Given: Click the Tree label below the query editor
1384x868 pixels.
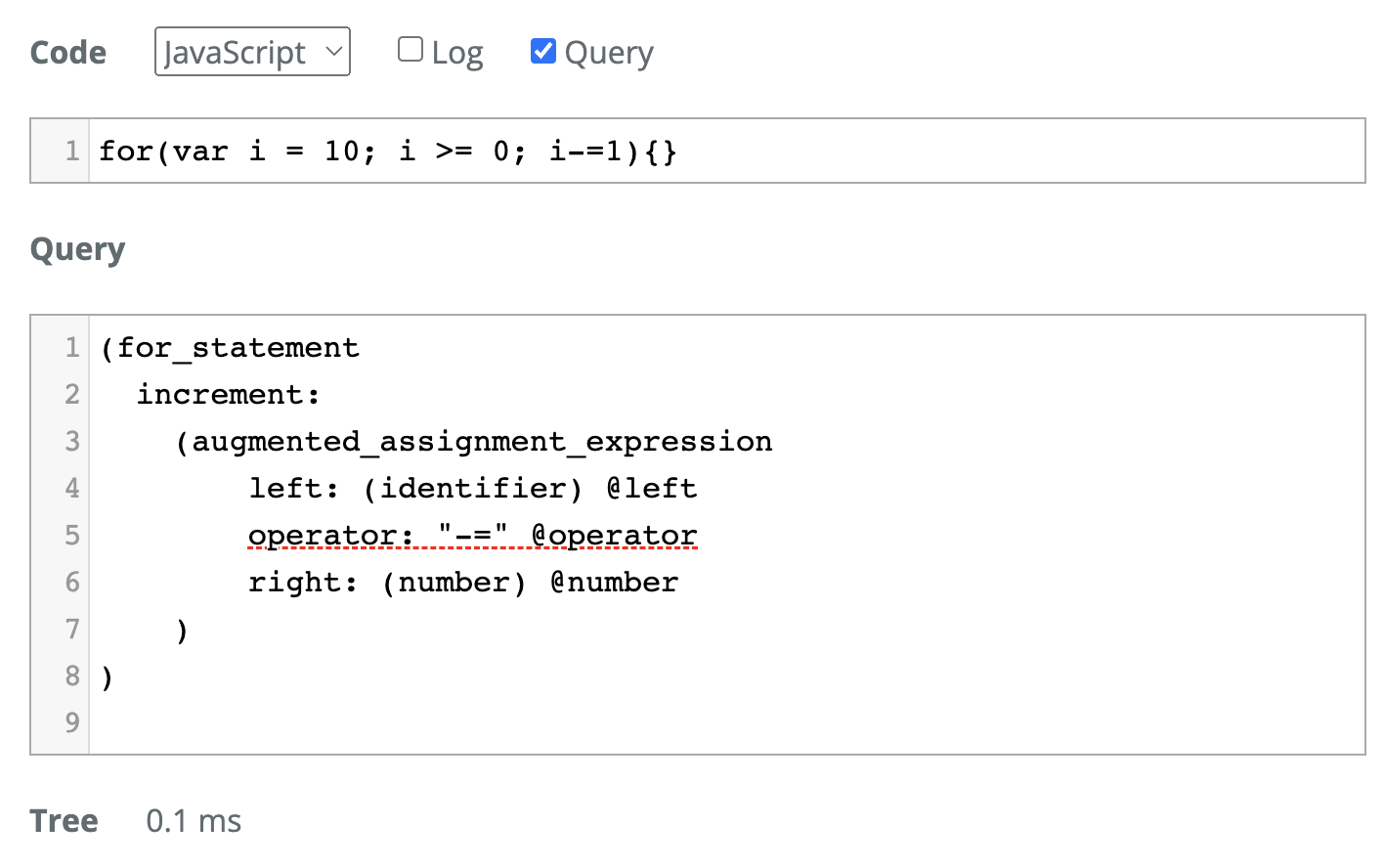Looking at the screenshot, I should coord(63,821).
